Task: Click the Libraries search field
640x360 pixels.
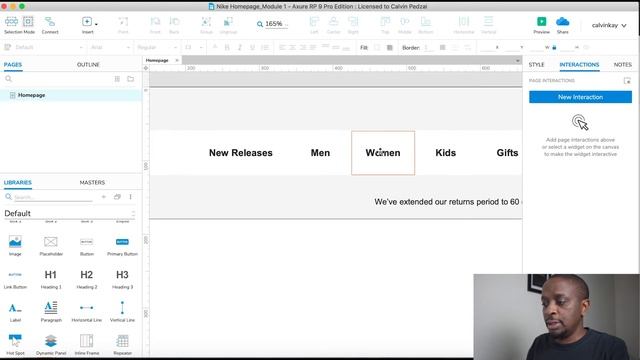Action: [x=53, y=197]
